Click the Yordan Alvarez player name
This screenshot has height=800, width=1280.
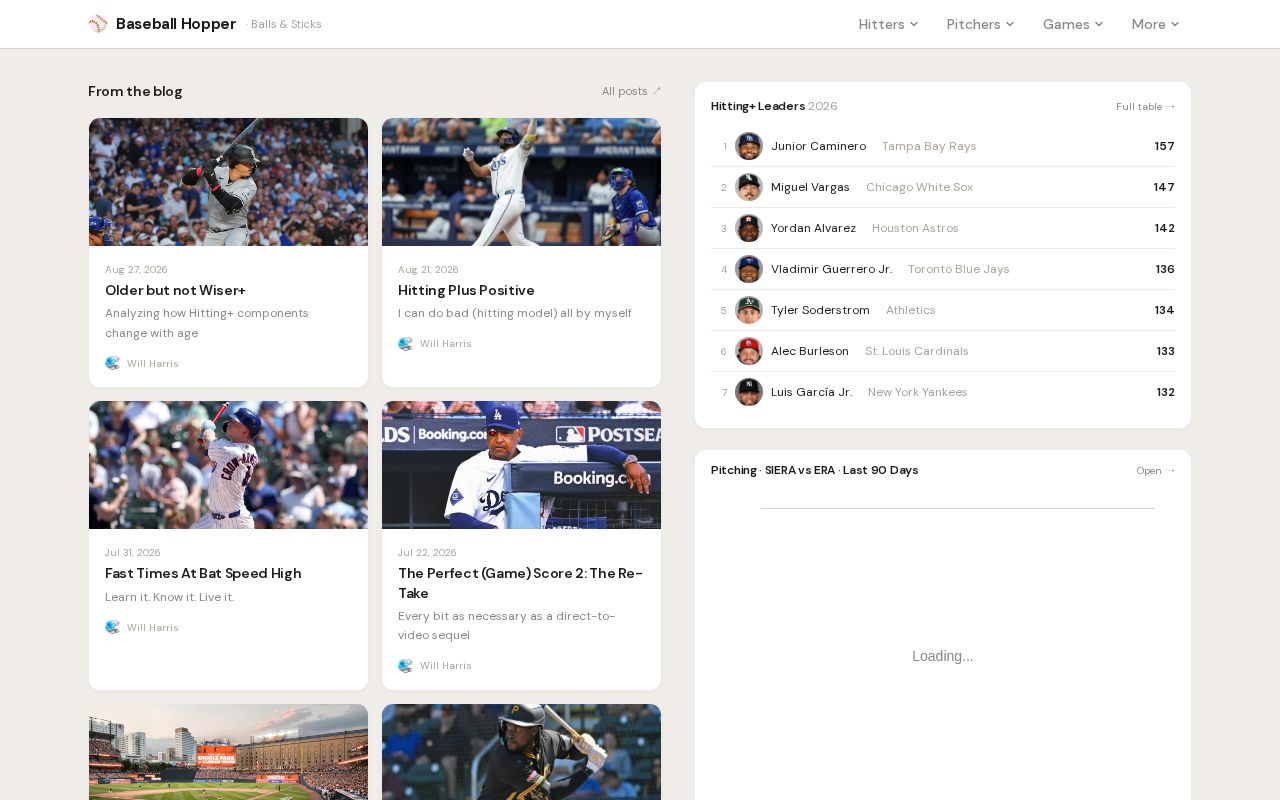813,228
